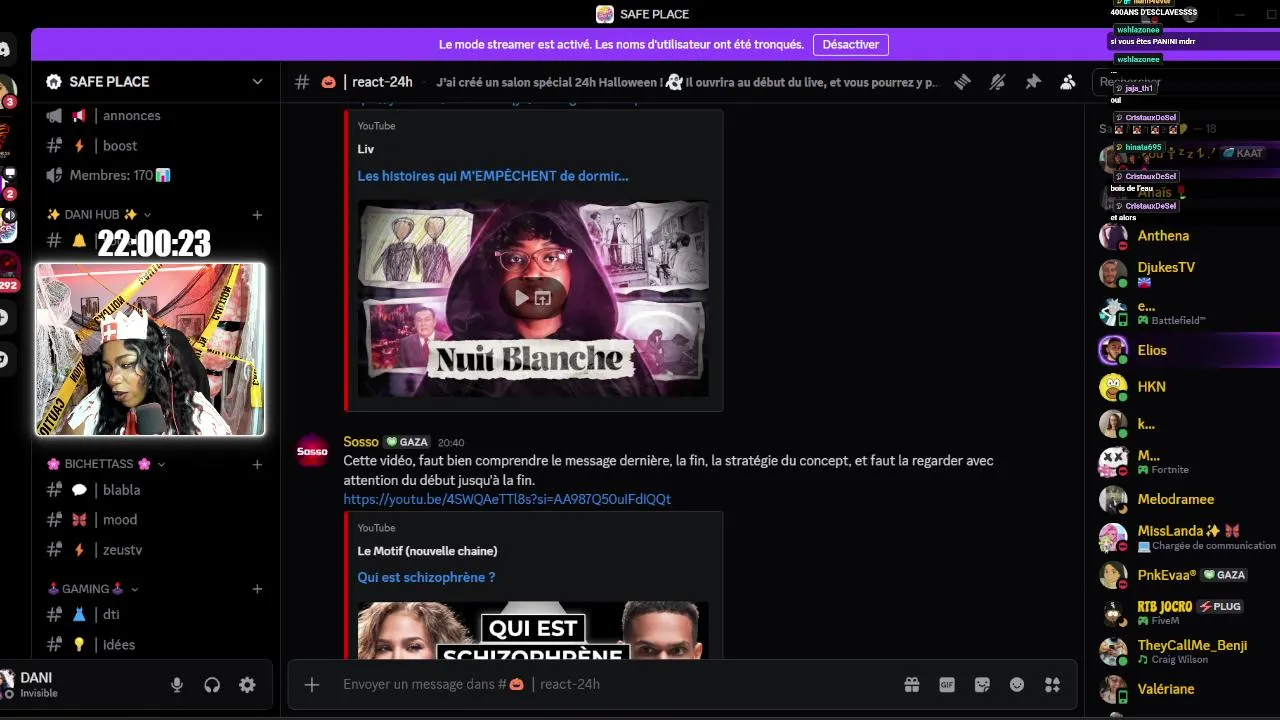Viewport: 1280px width, 720px height.
Task: Open Nuit Blanche video in popout icon
Action: point(543,298)
